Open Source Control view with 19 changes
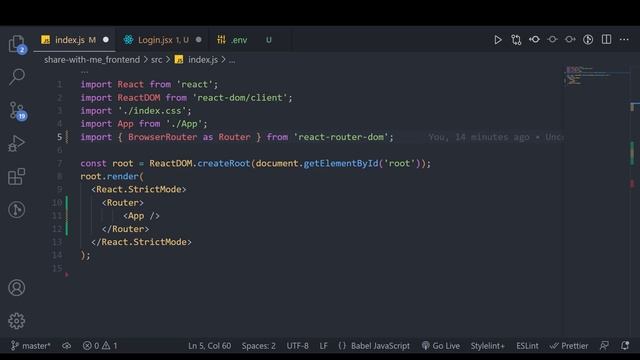Image resolution: width=640 pixels, height=360 pixels. coord(17,110)
